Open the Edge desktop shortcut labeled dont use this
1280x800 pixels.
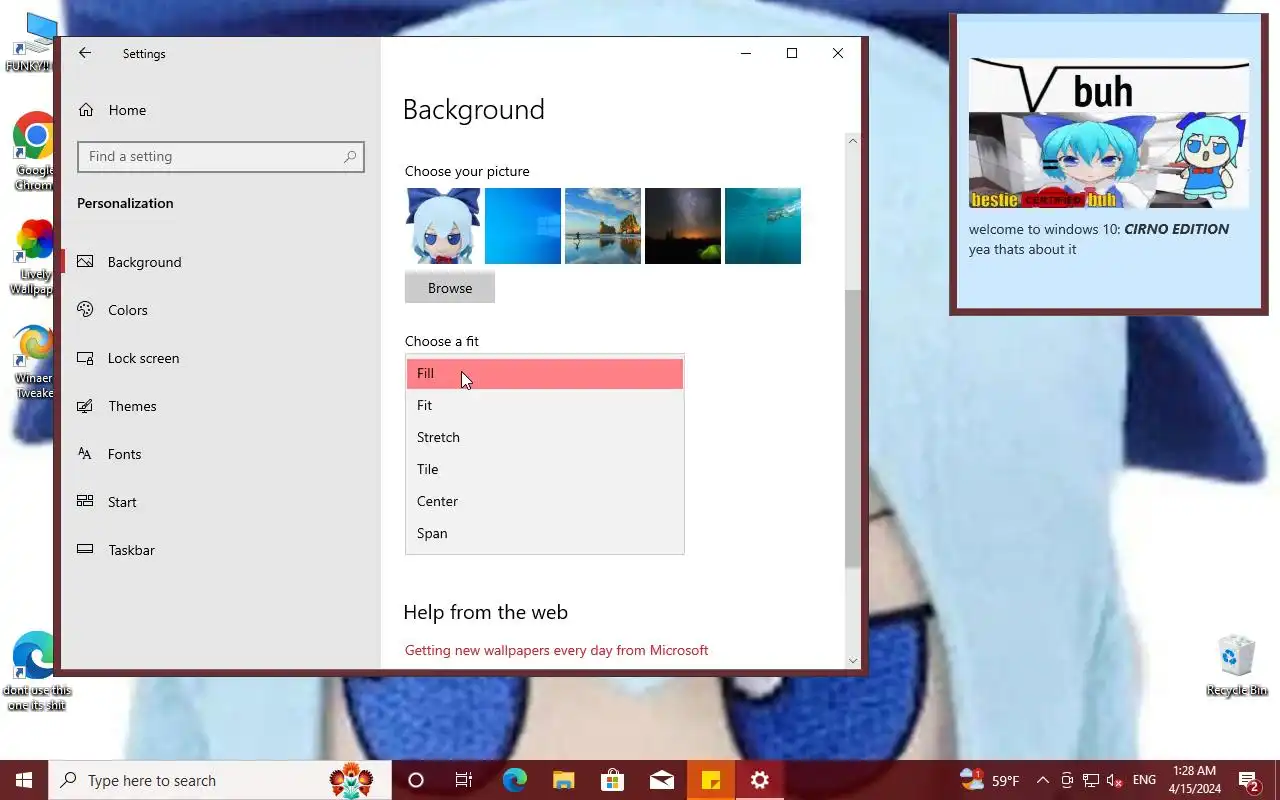pyautogui.click(x=37, y=670)
